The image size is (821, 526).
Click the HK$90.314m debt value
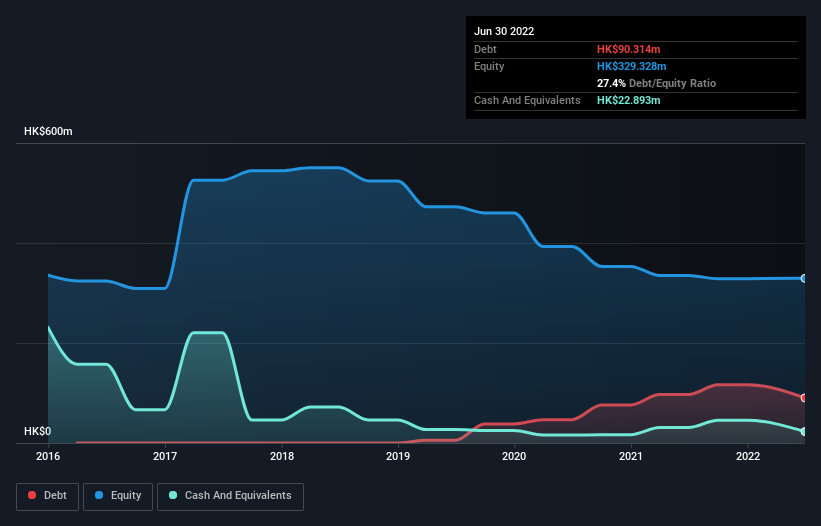coord(629,49)
